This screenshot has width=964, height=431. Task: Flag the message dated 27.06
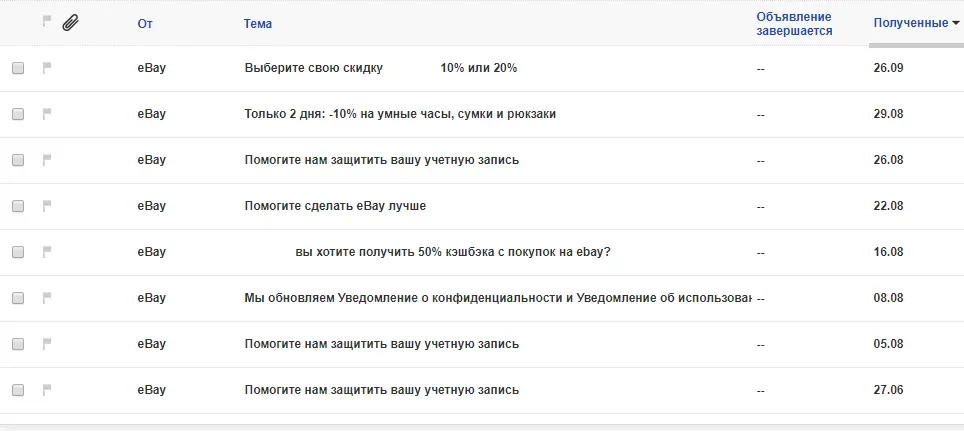pyautogui.click(x=47, y=390)
